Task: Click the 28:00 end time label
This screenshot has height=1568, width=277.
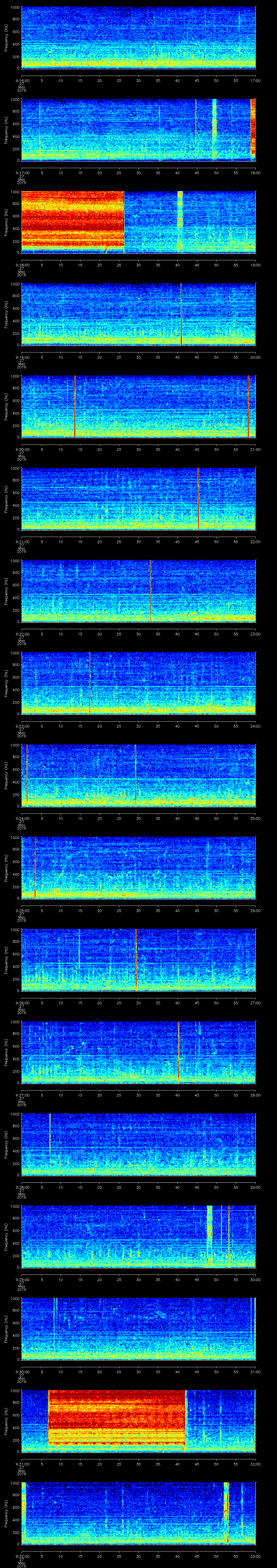Action: click(256, 1095)
